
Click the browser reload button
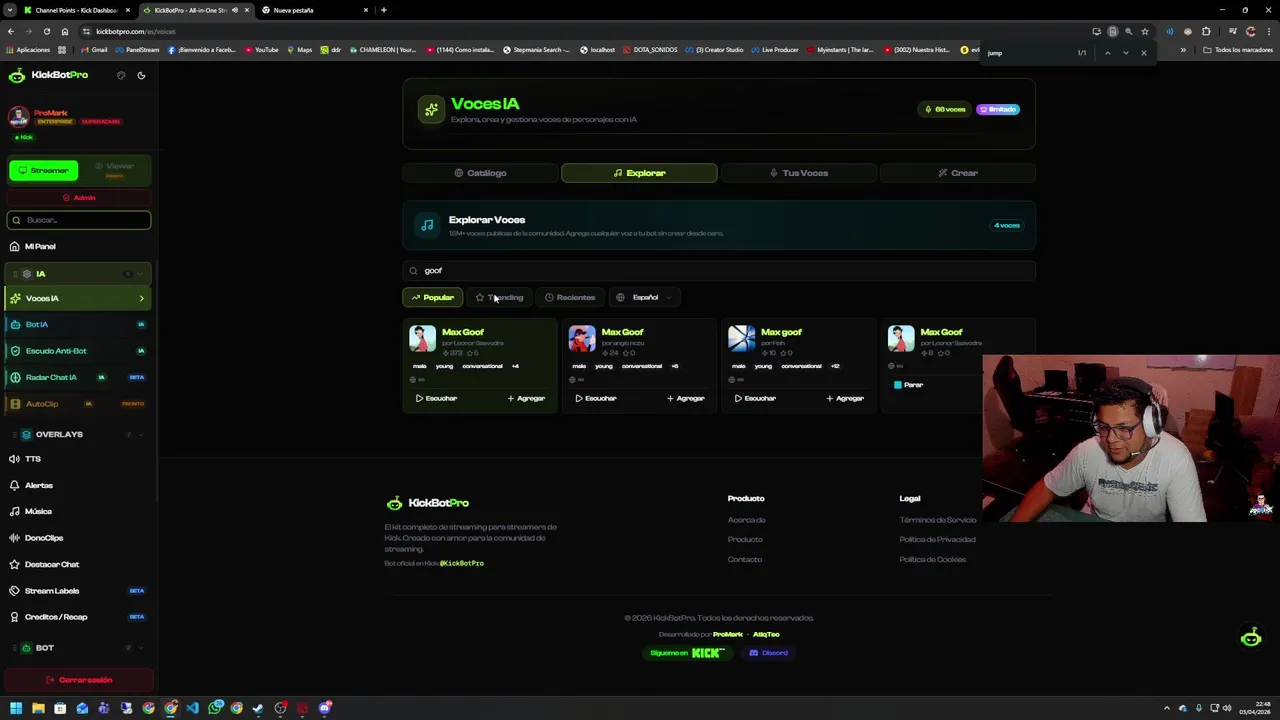click(46, 31)
